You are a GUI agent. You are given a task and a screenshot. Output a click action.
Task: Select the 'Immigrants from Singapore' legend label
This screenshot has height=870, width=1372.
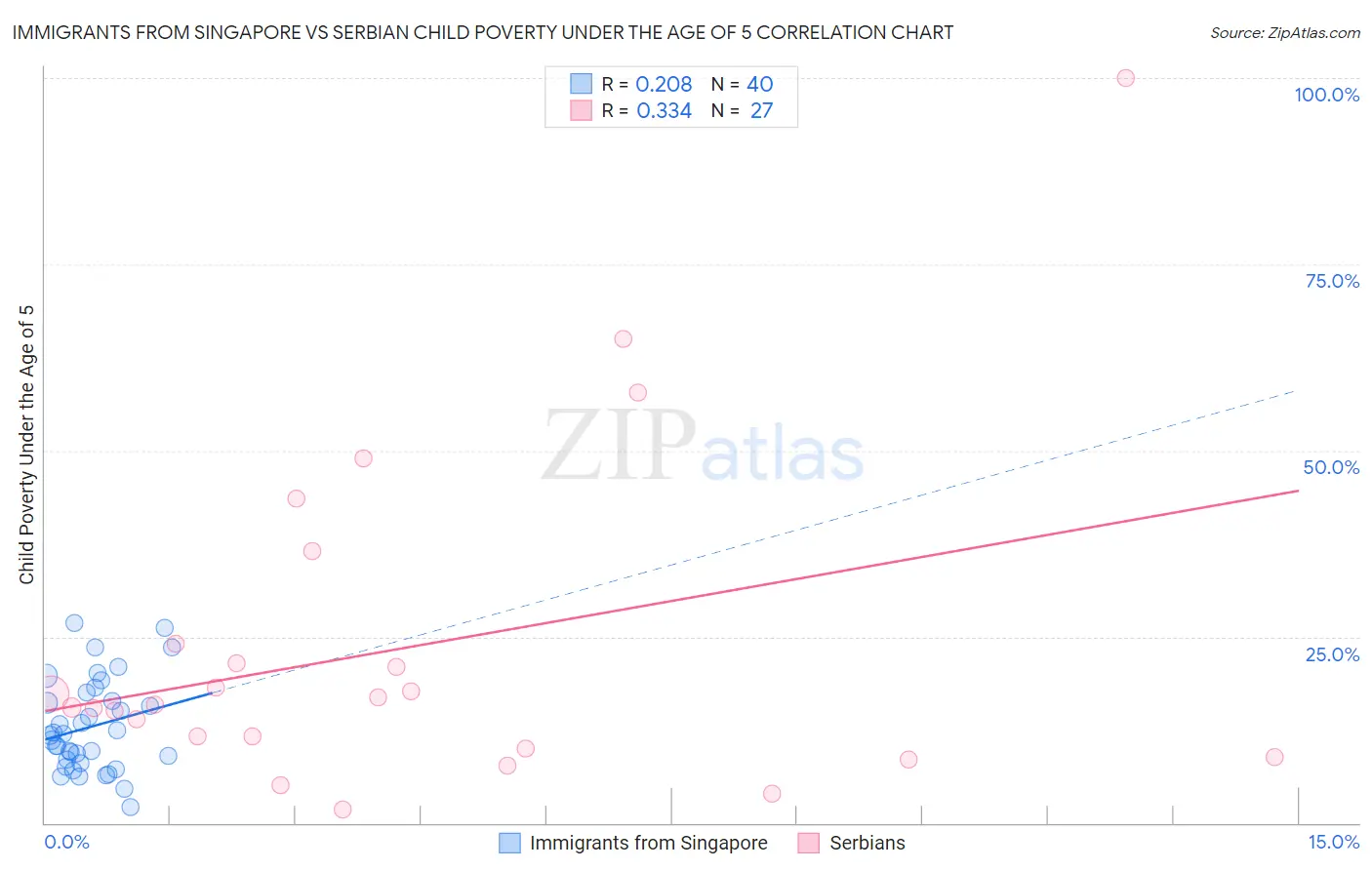[648, 843]
